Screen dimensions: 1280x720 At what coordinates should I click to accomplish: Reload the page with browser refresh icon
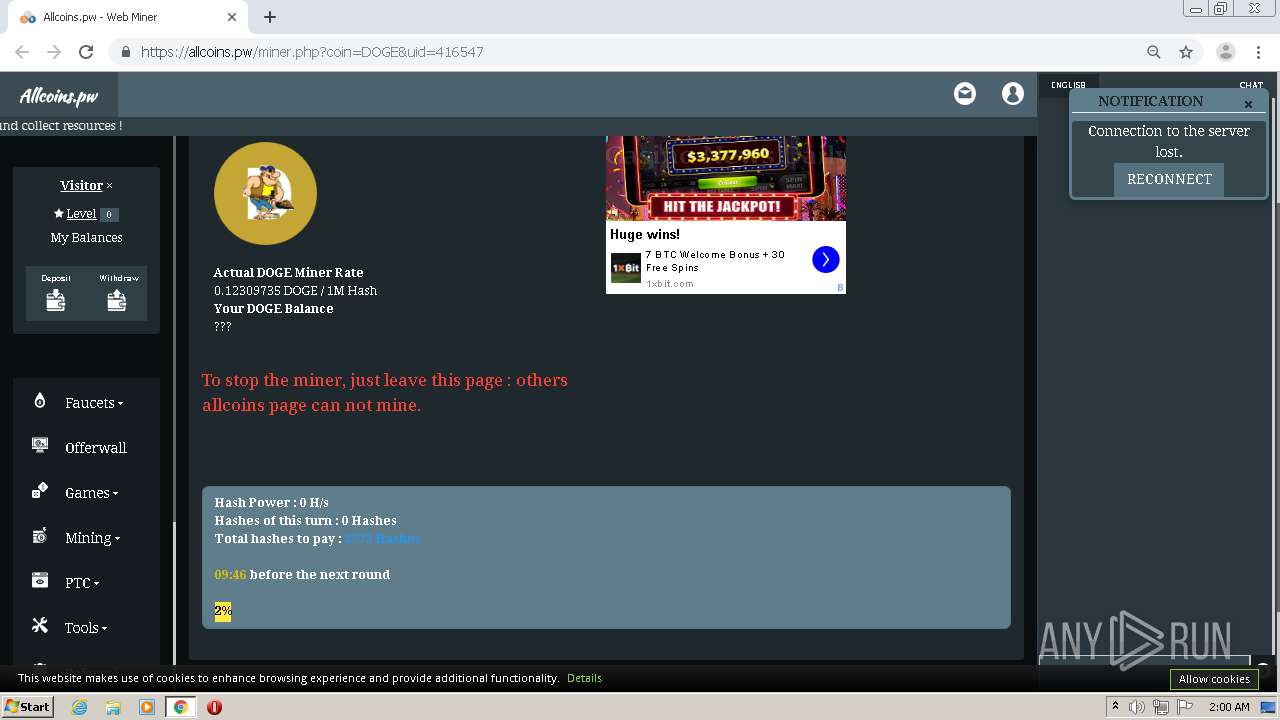86,52
